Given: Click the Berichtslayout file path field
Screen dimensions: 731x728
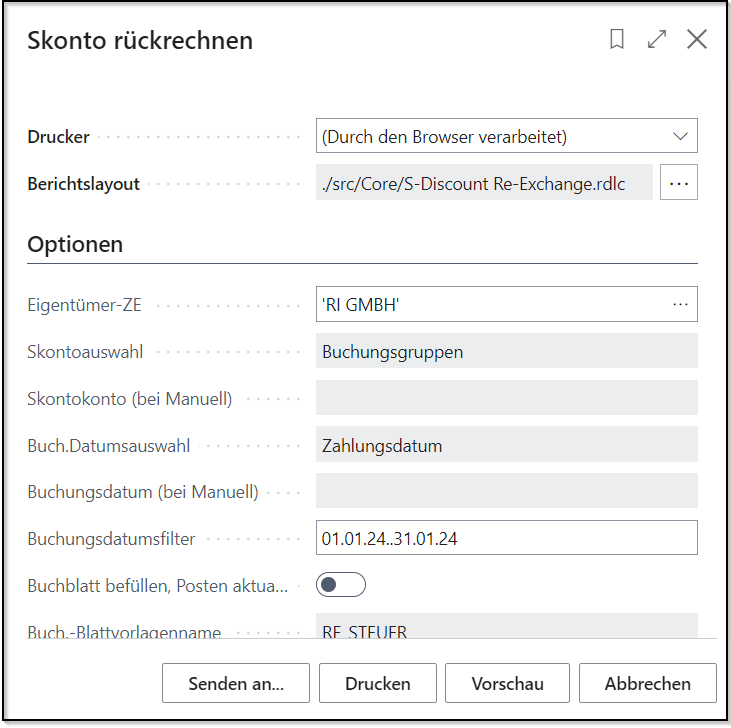Looking at the screenshot, I should point(484,184).
